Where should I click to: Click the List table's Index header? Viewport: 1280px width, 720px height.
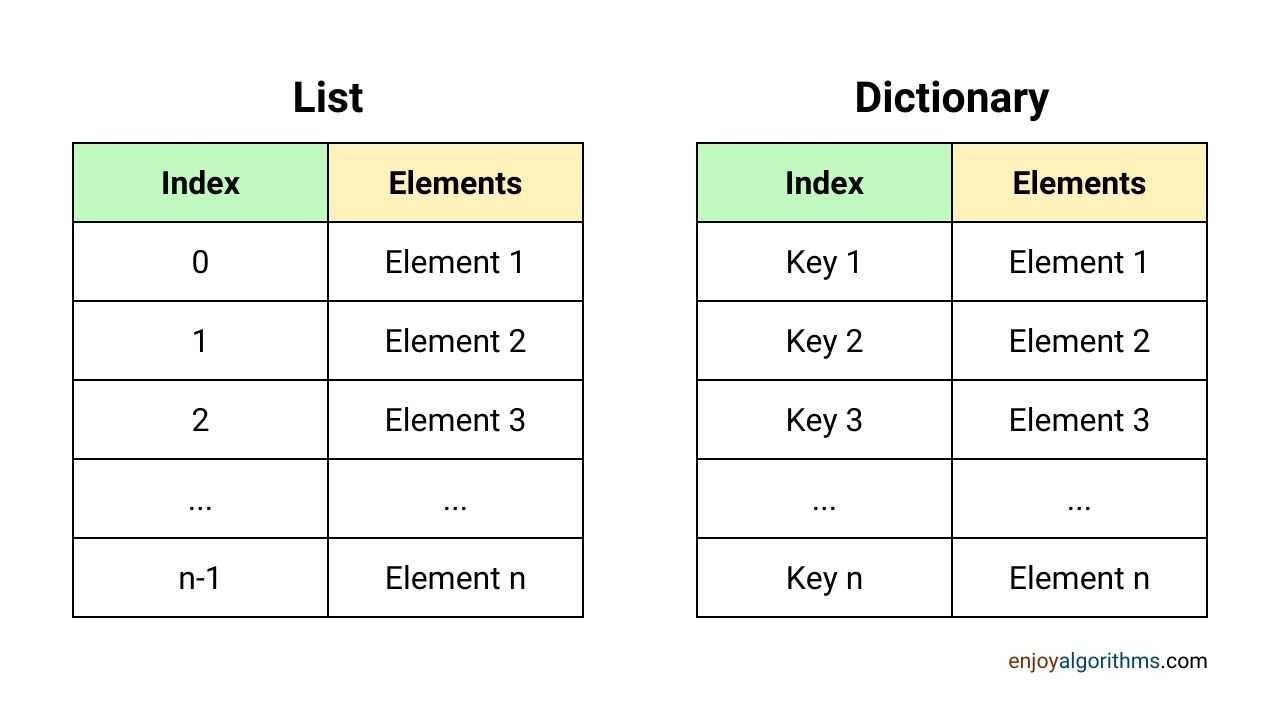(x=200, y=183)
